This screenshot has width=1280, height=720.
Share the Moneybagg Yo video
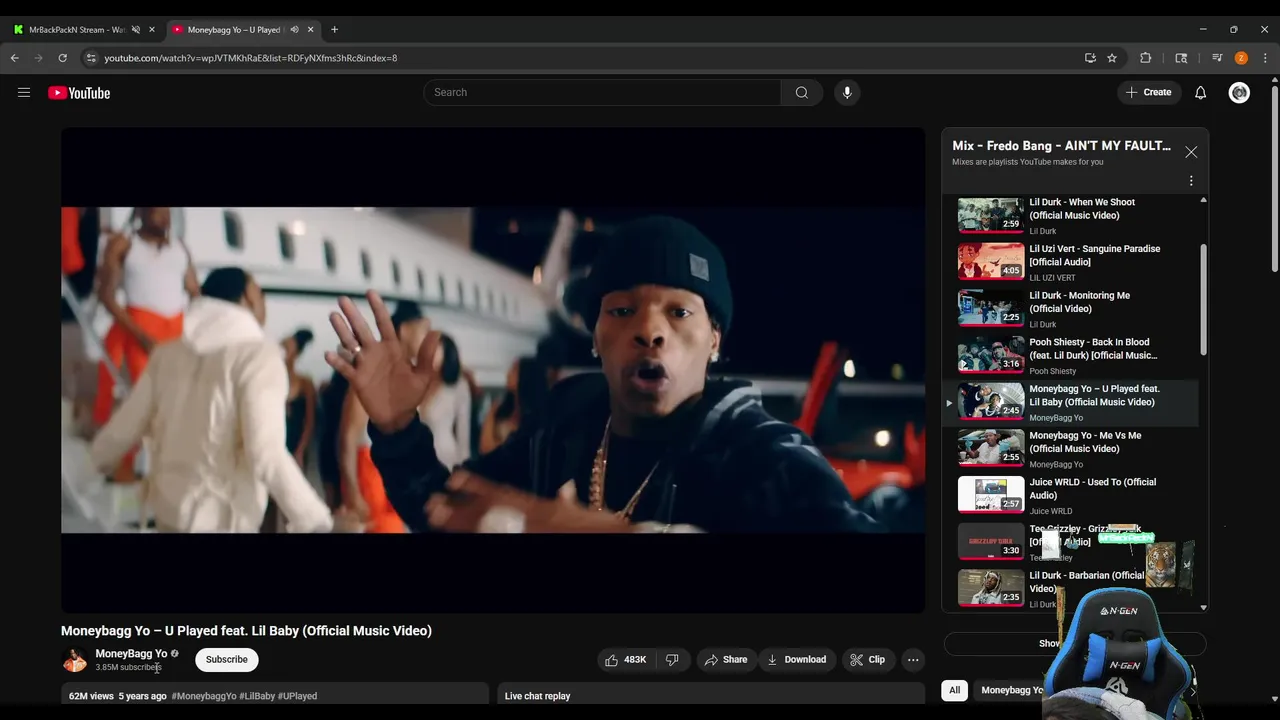[x=726, y=660]
